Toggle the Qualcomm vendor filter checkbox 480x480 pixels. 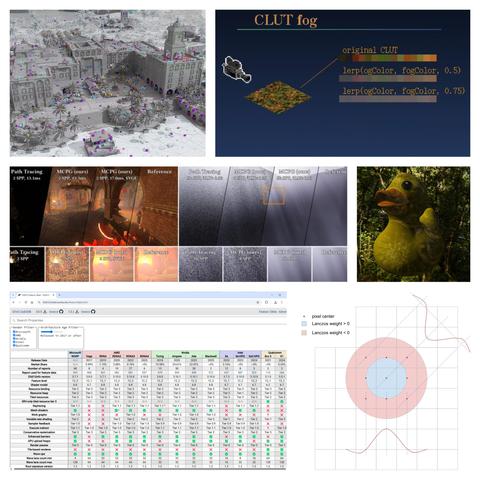pos(14,345)
